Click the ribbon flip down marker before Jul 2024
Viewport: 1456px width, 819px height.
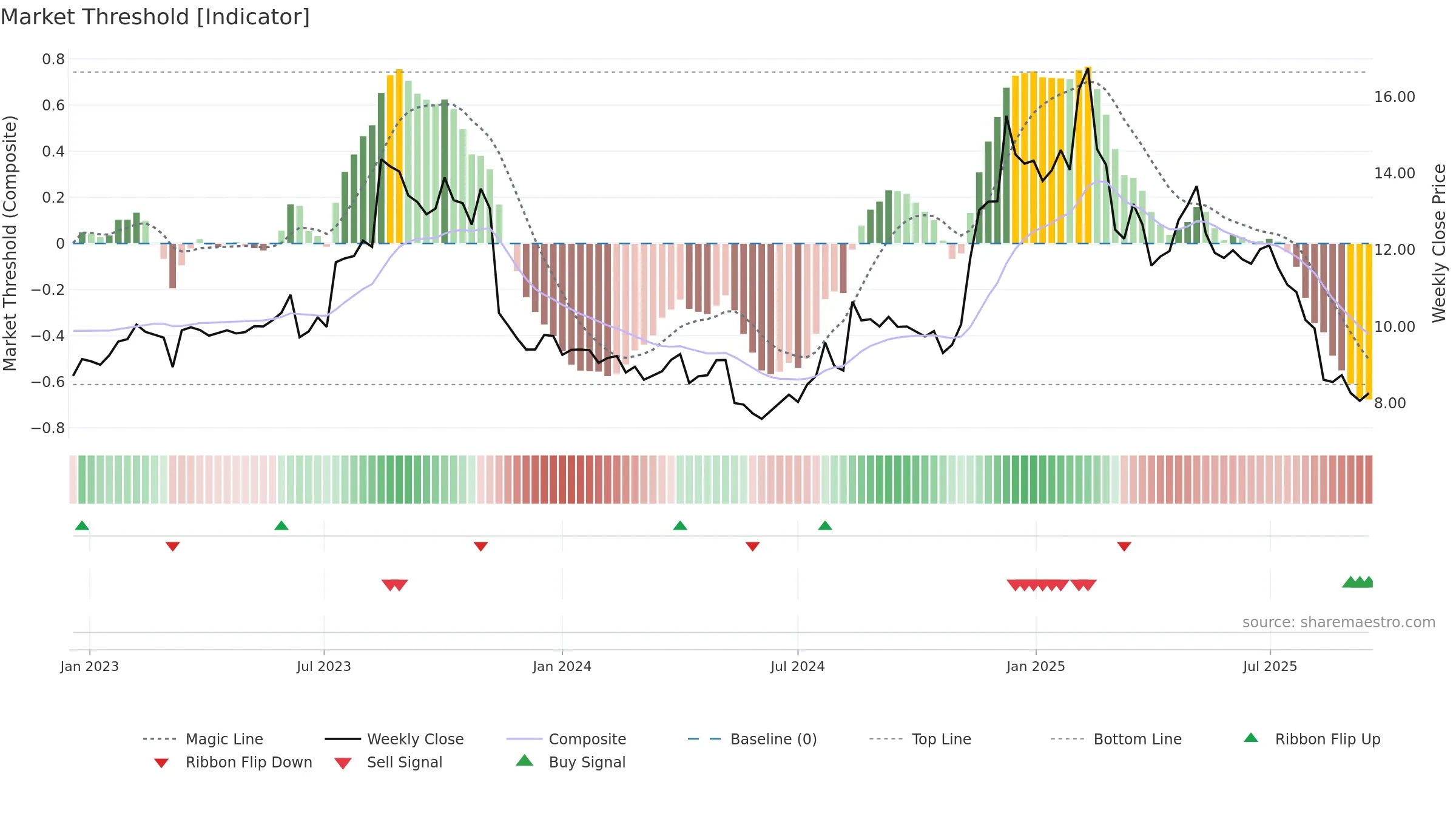tap(753, 547)
